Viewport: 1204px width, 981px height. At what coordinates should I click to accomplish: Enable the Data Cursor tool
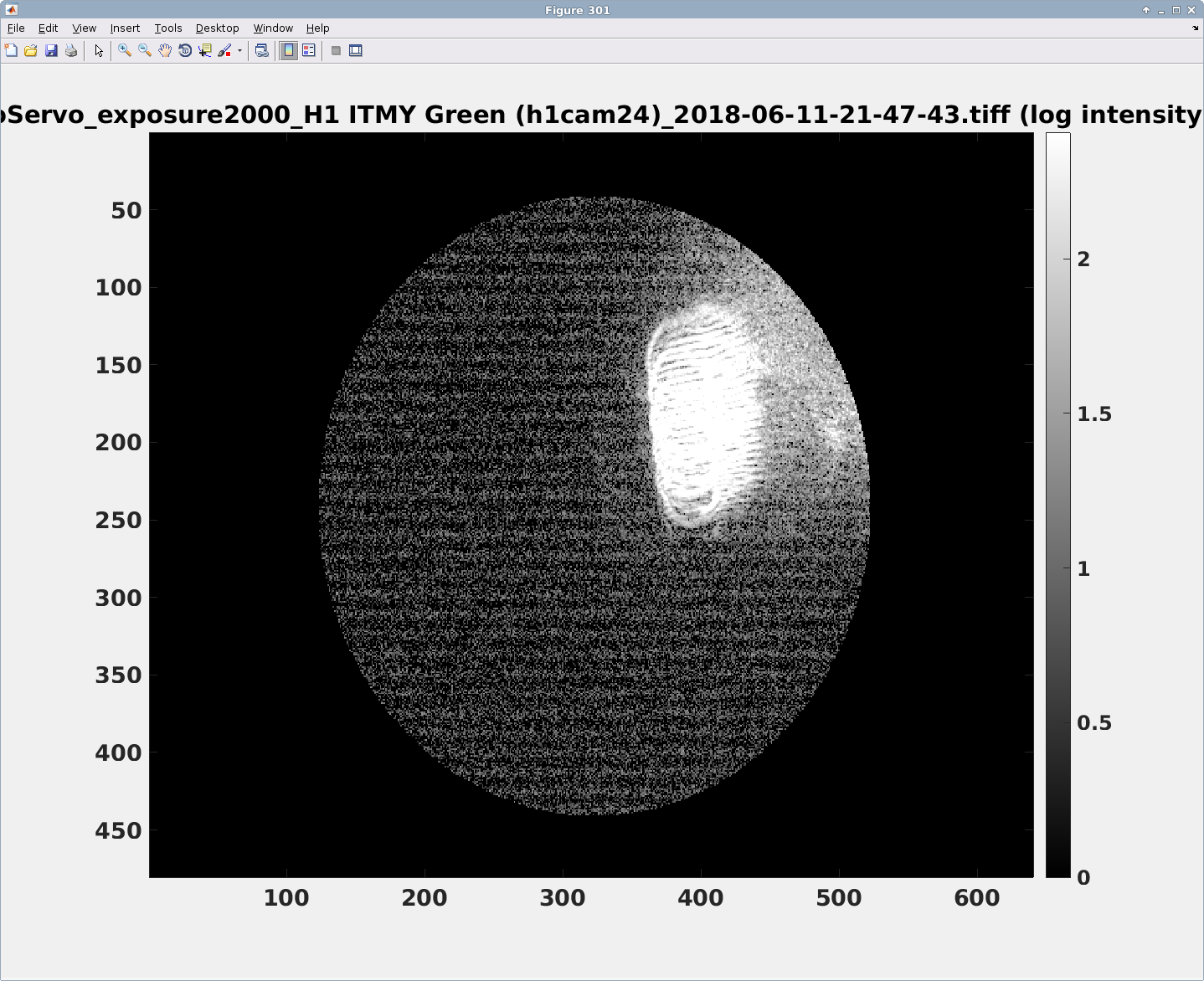point(205,50)
